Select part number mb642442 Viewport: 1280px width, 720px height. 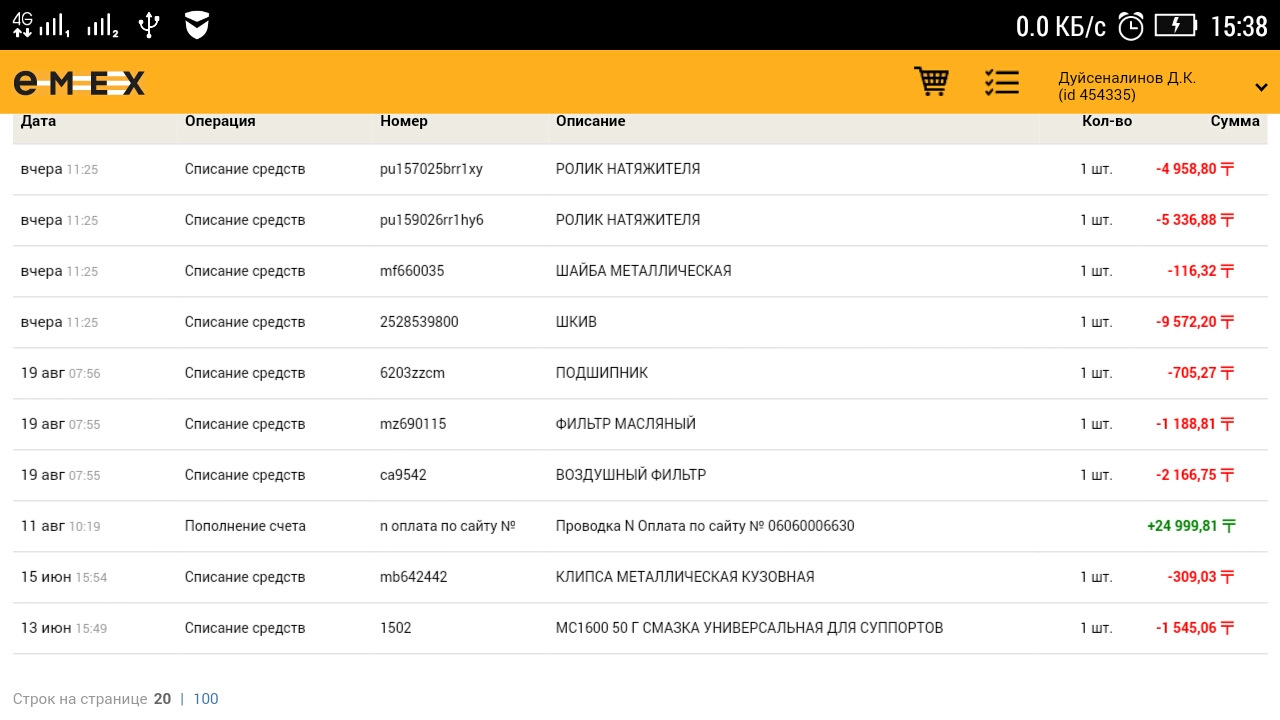click(x=414, y=577)
